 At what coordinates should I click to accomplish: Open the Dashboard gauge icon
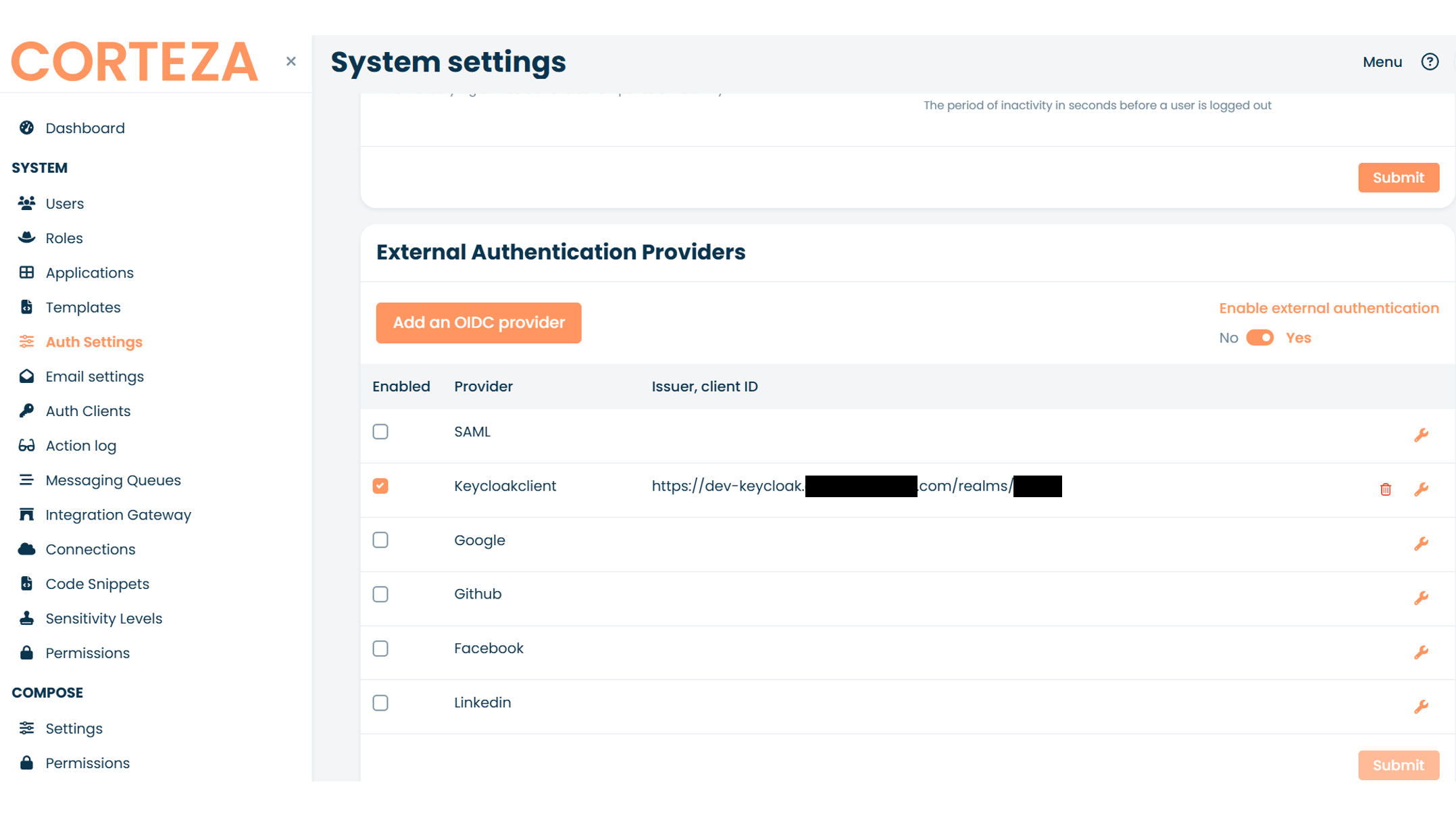tap(26, 128)
